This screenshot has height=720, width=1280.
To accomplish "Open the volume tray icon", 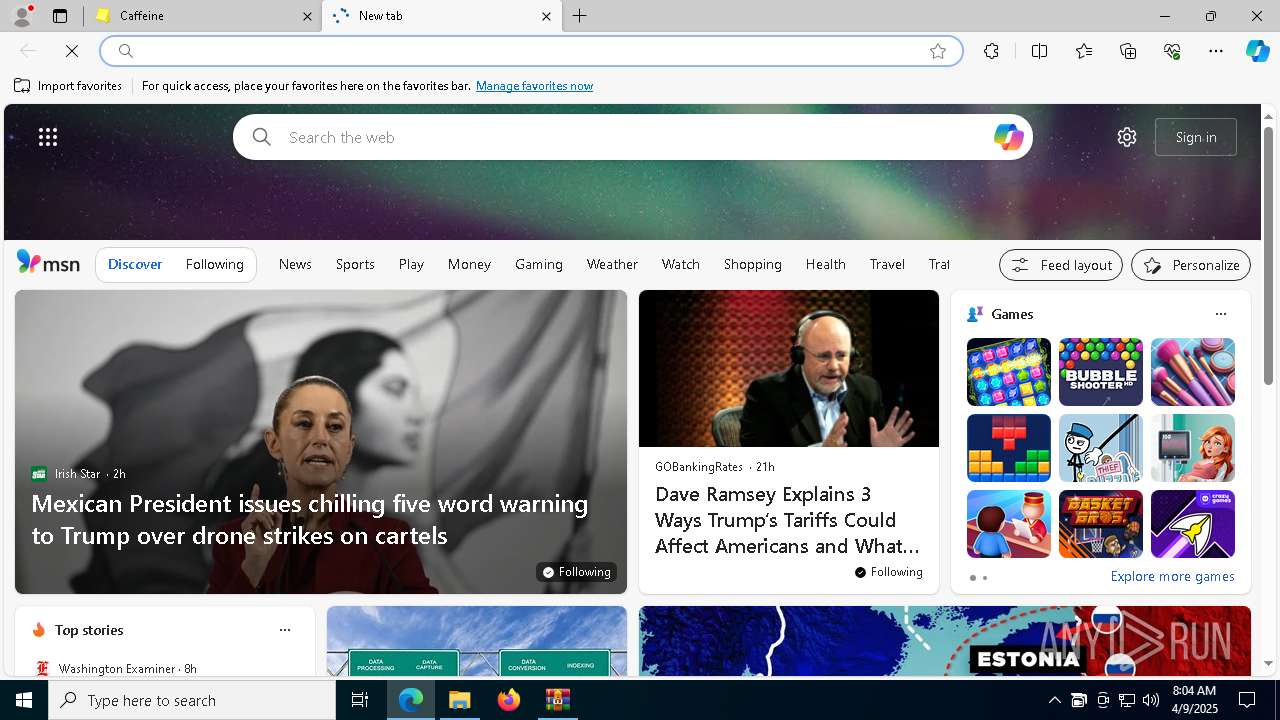I will (1151, 700).
